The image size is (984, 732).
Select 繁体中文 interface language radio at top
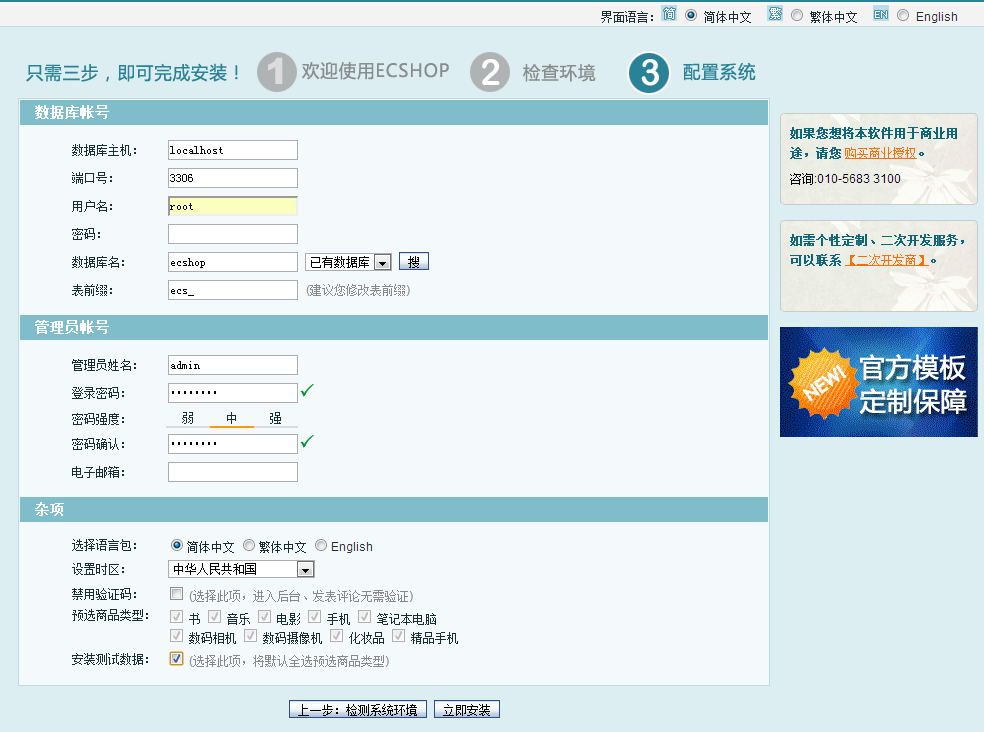[797, 15]
